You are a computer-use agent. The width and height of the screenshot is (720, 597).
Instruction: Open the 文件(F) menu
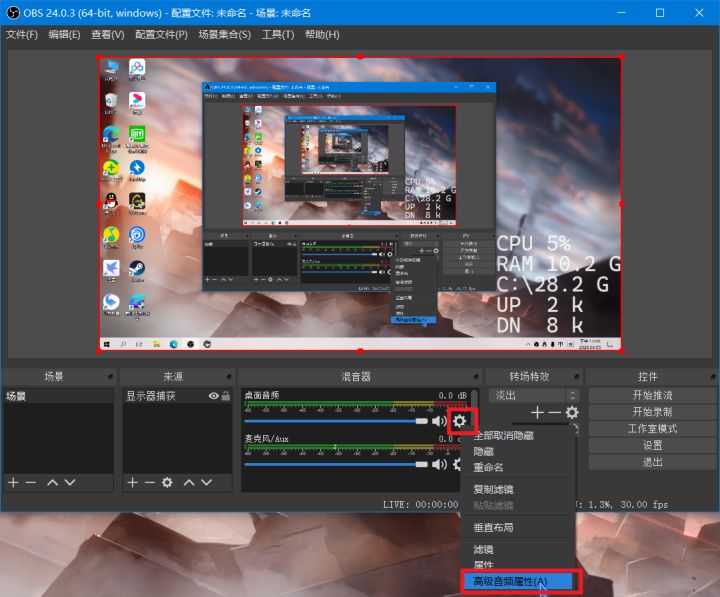[22, 35]
